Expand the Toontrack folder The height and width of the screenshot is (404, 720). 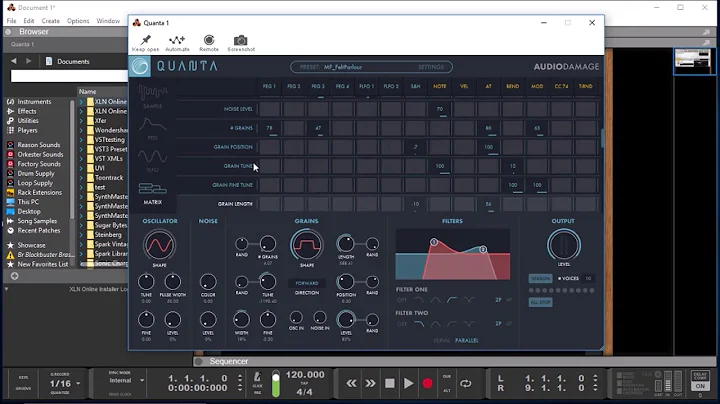coord(81,178)
